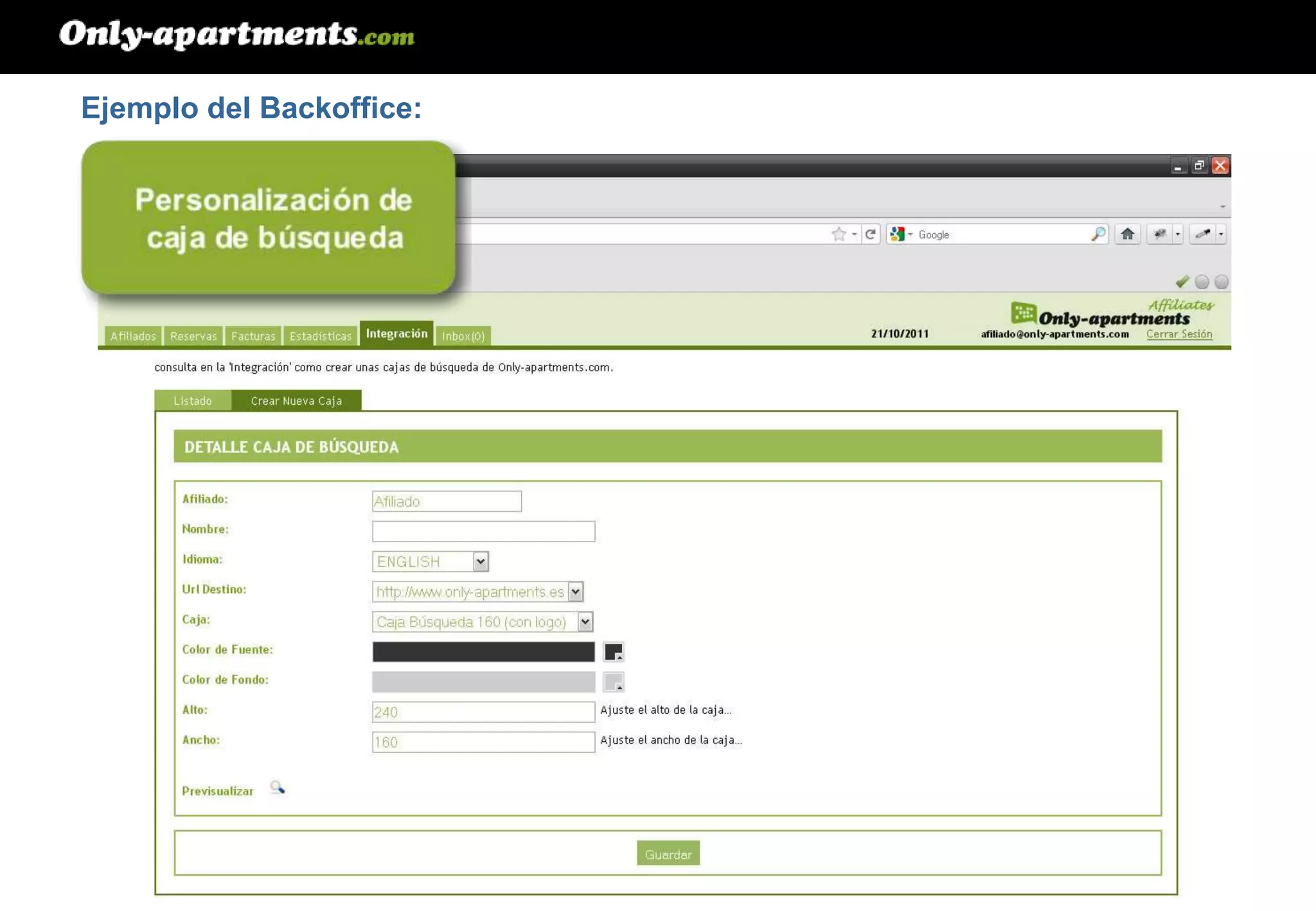
Task: Click the Guardar button
Action: (668, 854)
